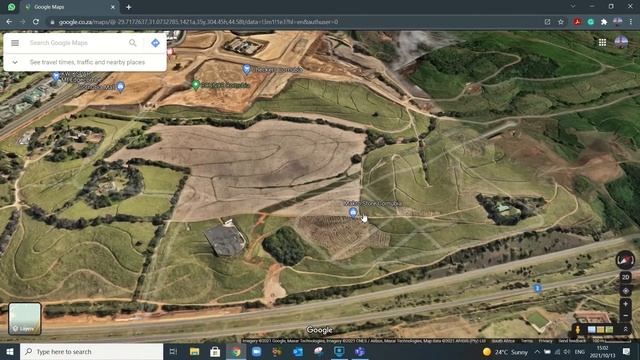Image resolution: width=640 pixels, height=360 pixels.
Task: Bookmark this page with the star icon
Action: tap(561, 22)
